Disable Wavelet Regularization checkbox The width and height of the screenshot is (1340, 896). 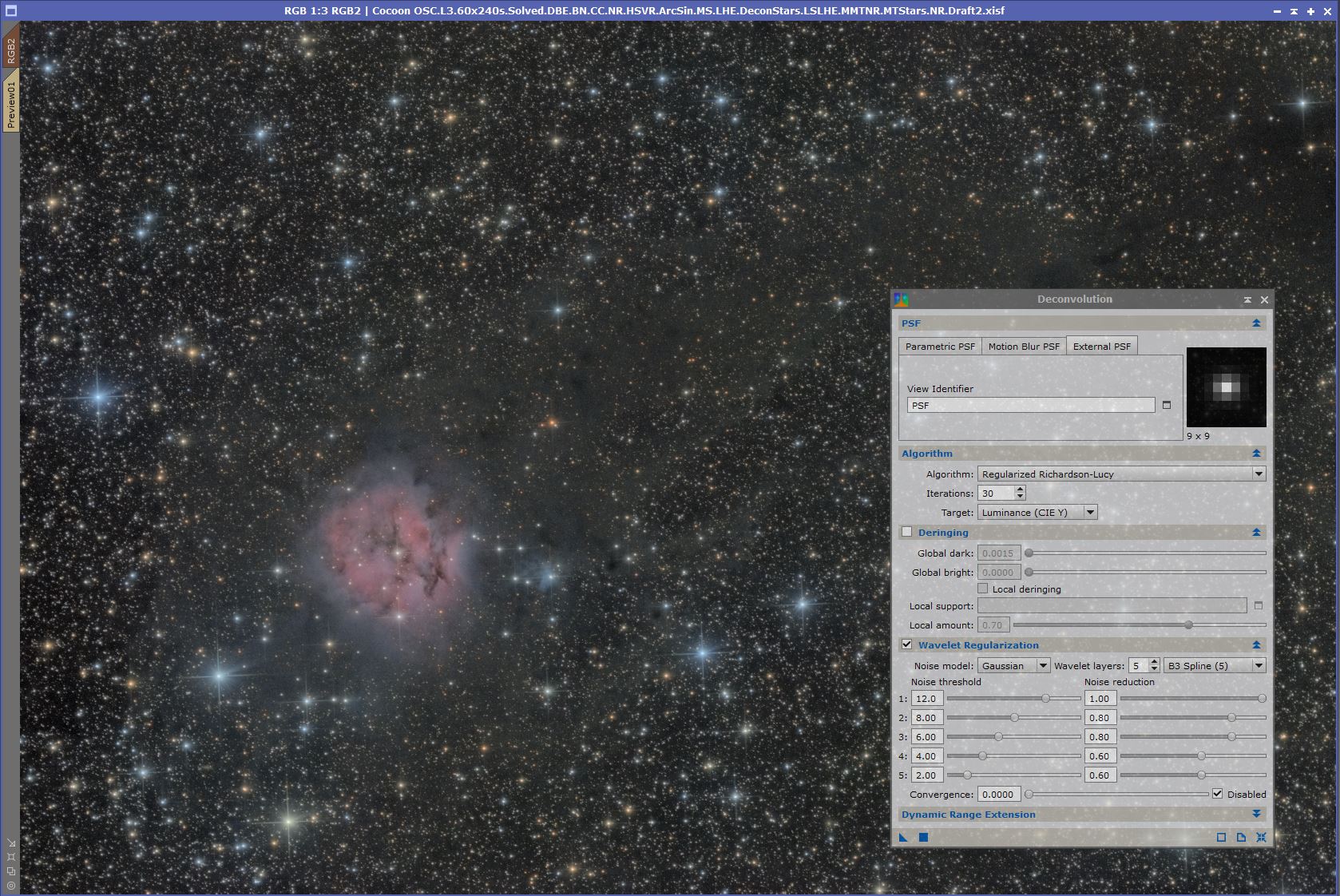tap(907, 644)
